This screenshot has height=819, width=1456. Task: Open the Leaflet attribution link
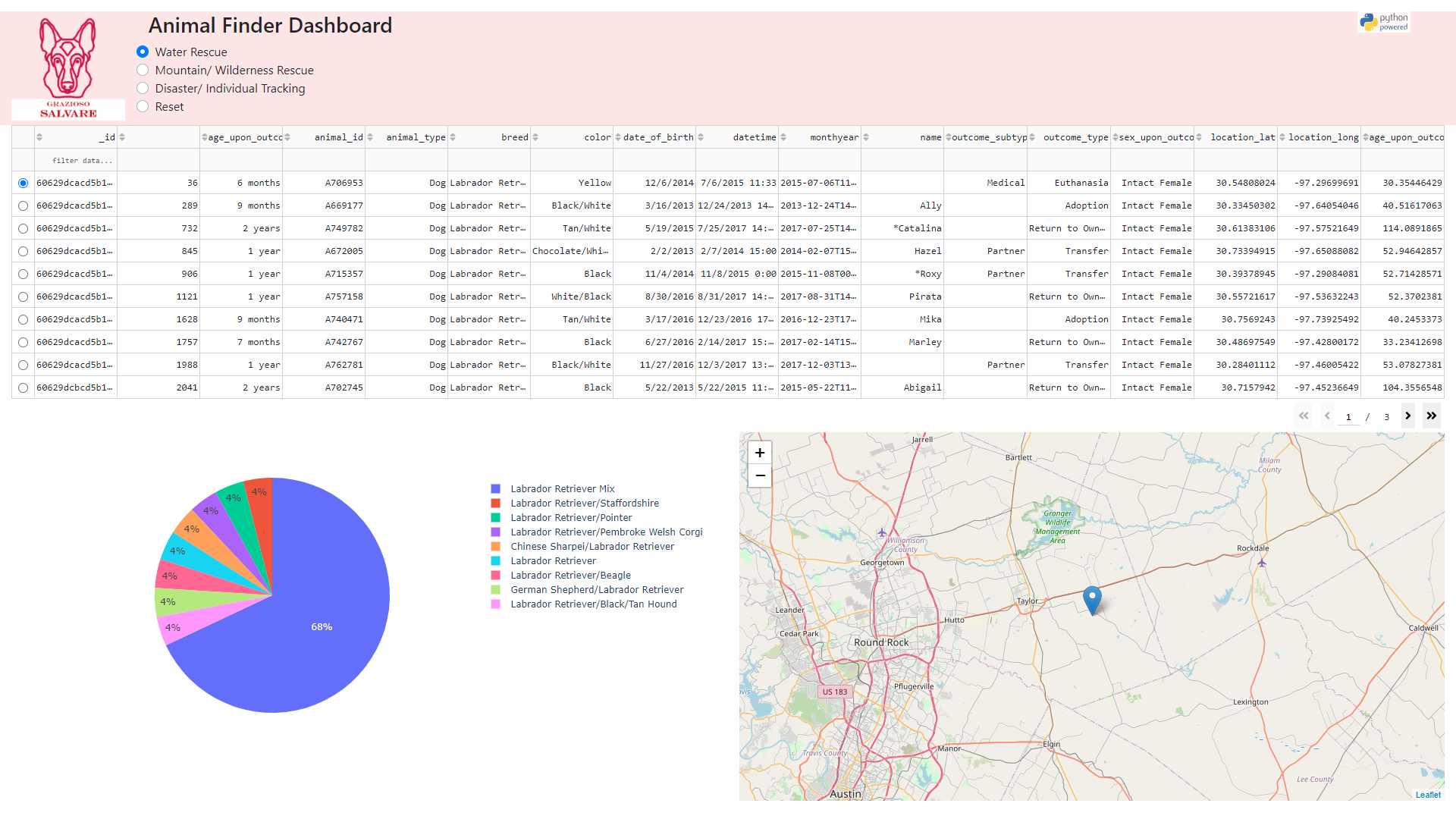point(1428,795)
